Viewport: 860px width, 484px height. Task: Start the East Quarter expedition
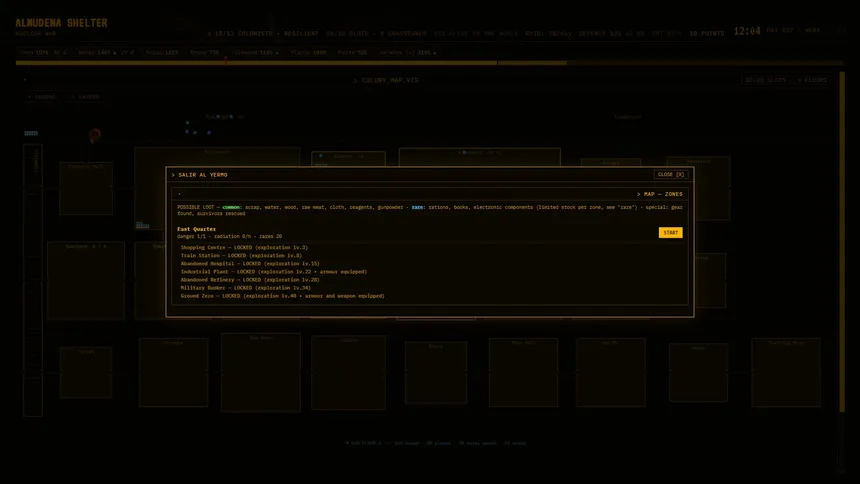point(670,233)
